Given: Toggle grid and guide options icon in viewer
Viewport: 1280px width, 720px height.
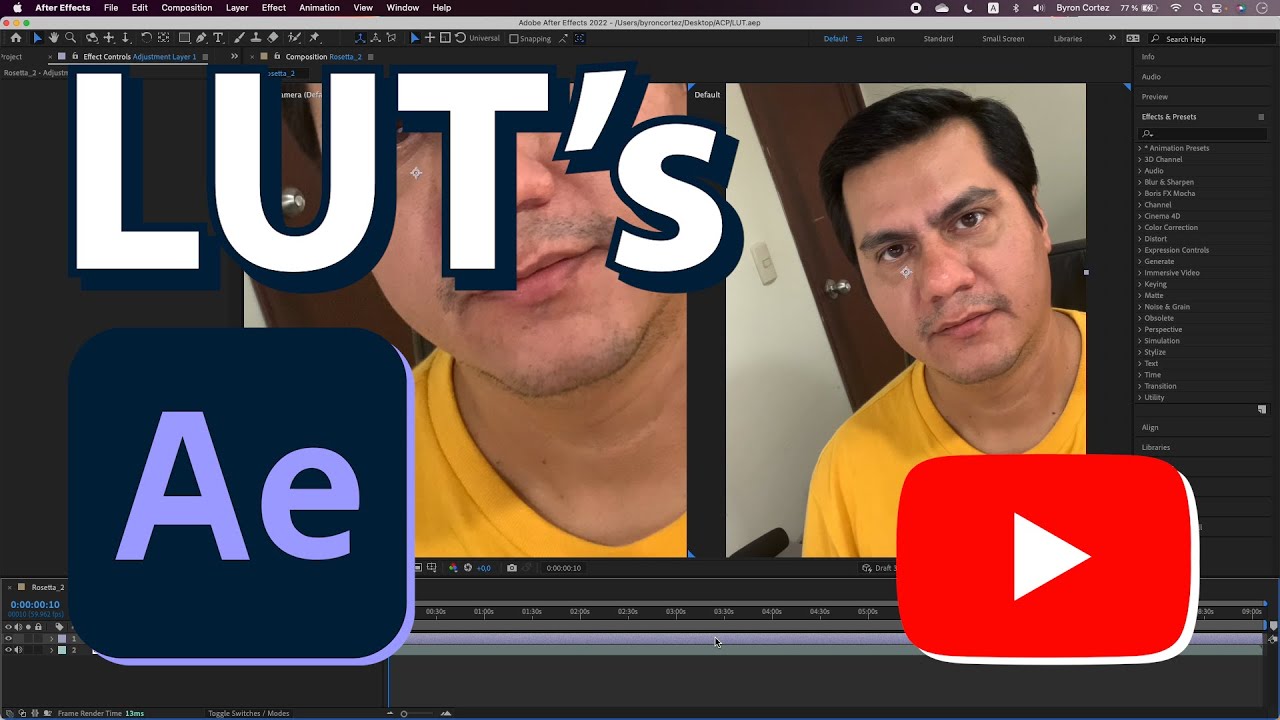Looking at the screenshot, I should pyautogui.click(x=431, y=568).
